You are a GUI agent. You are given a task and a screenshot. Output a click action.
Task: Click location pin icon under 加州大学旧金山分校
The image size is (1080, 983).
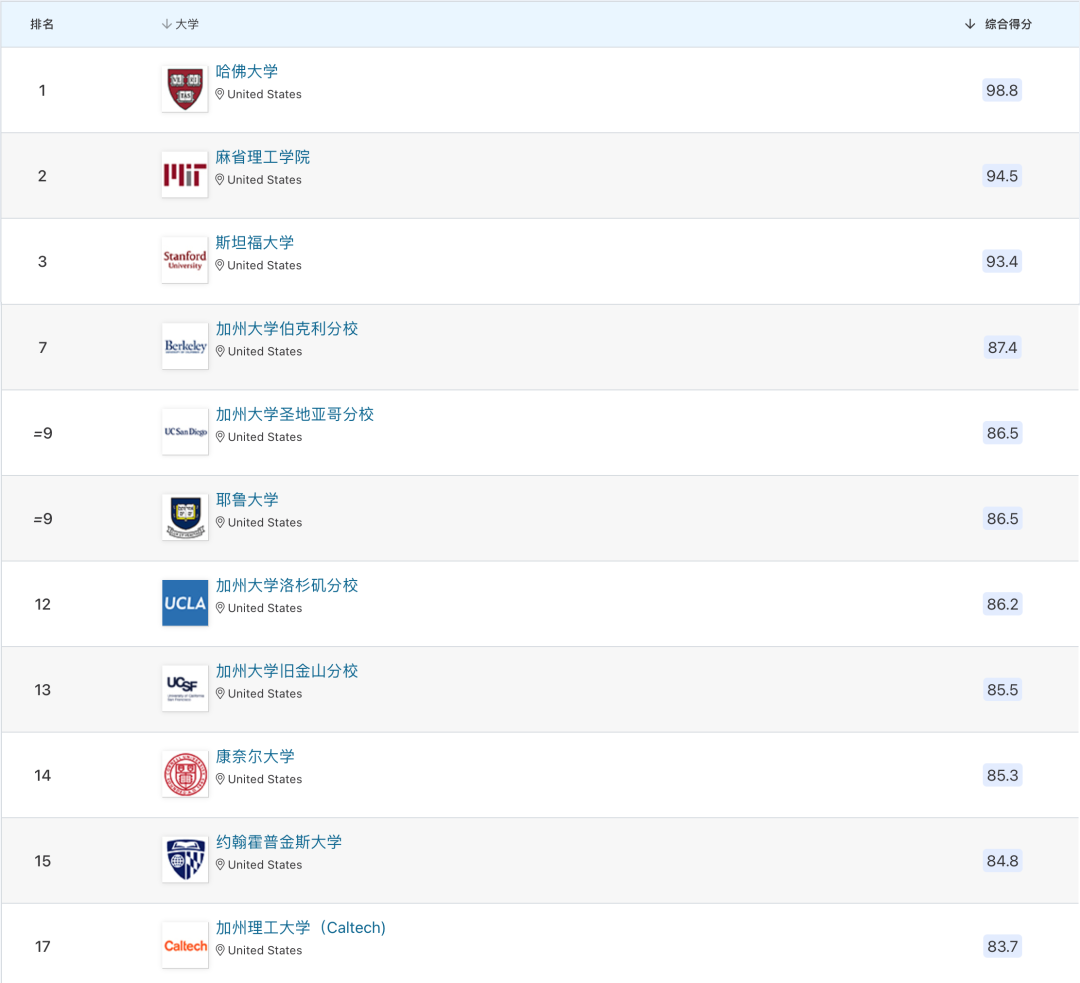[x=220, y=694]
